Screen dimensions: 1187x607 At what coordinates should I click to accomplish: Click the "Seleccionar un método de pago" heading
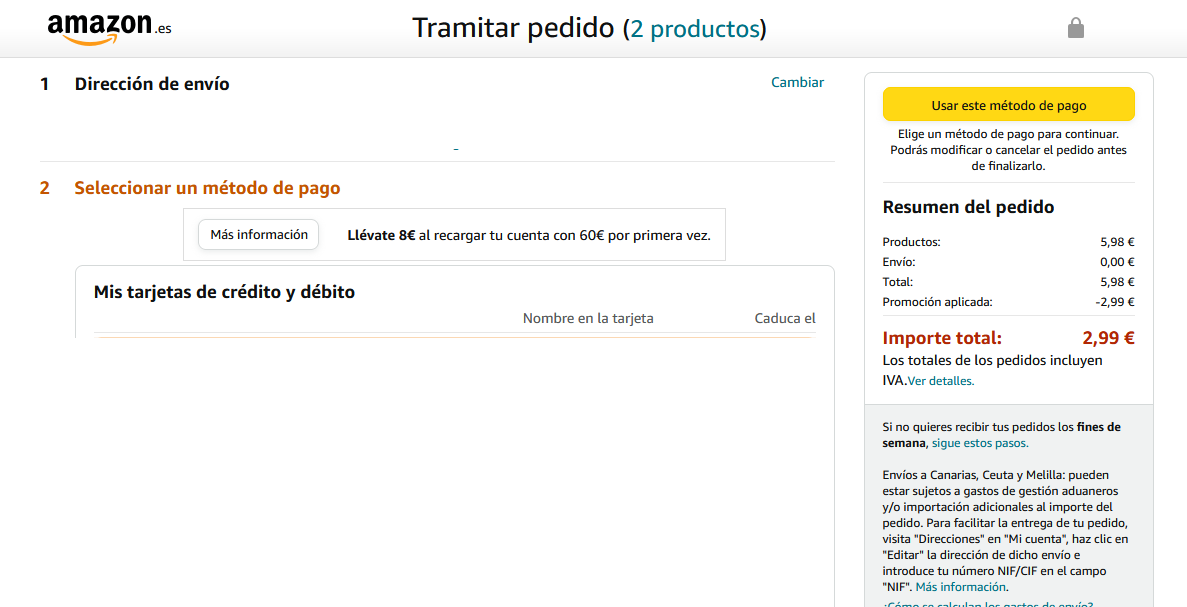207,188
